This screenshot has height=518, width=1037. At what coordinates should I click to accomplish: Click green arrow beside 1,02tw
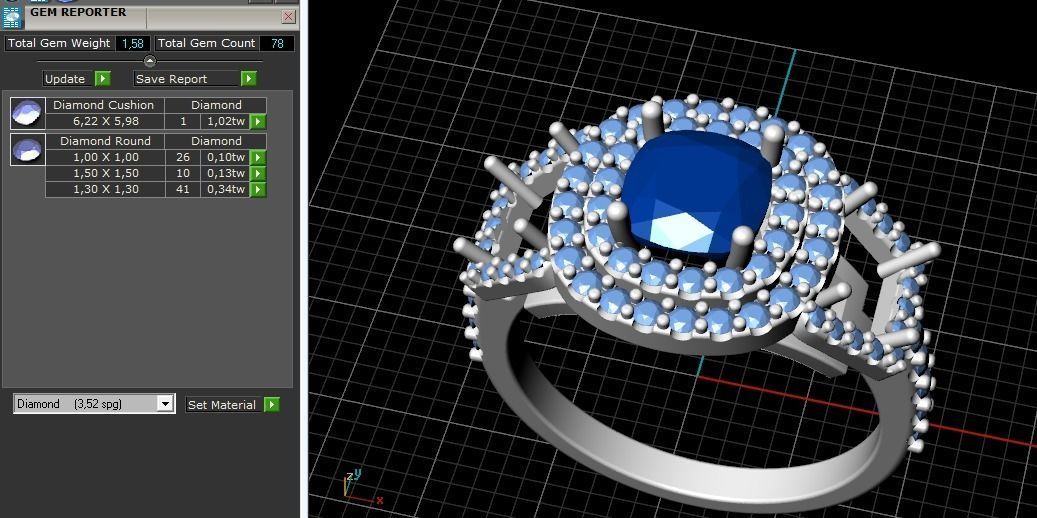click(258, 122)
